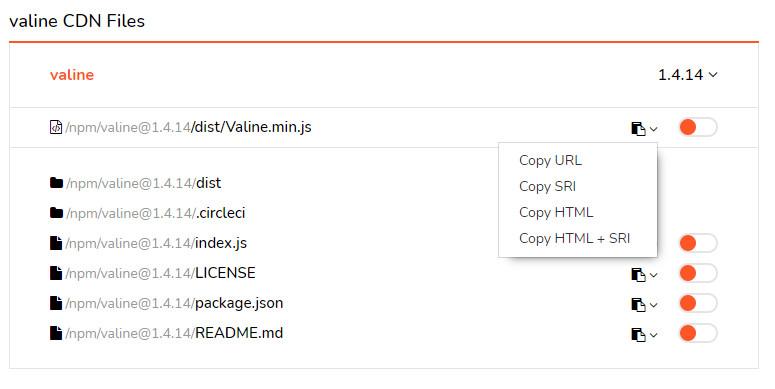775x389 pixels.
Task: Click the dist folder icon
Action: click(x=56, y=183)
